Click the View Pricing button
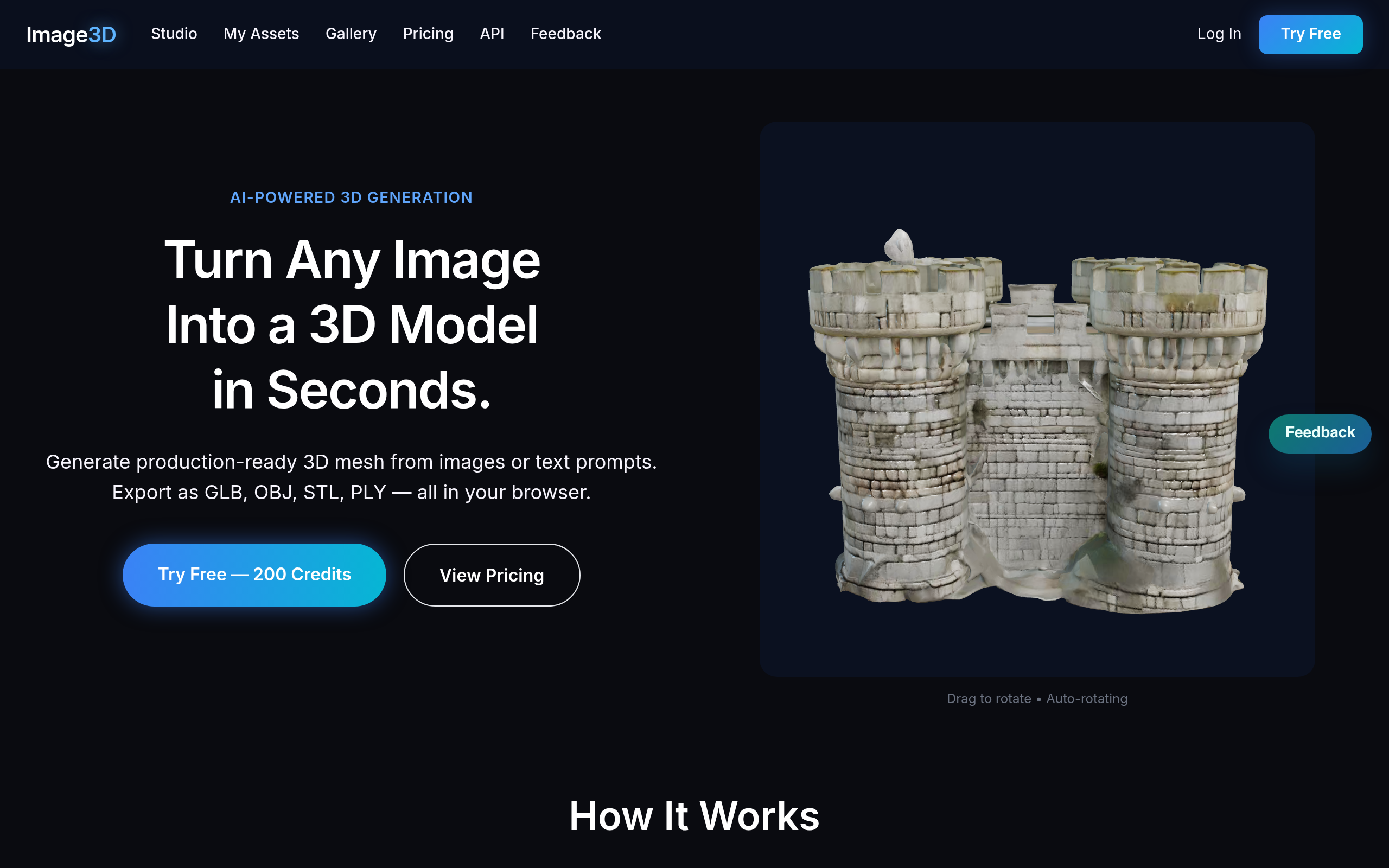This screenshot has width=1389, height=868. 492,575
